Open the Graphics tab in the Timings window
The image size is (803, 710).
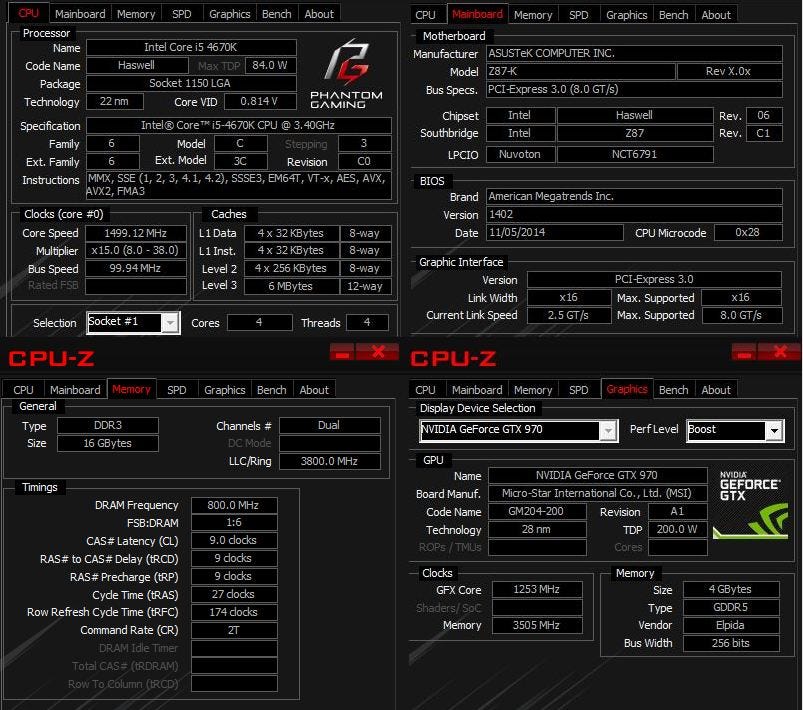pos(224,390)
